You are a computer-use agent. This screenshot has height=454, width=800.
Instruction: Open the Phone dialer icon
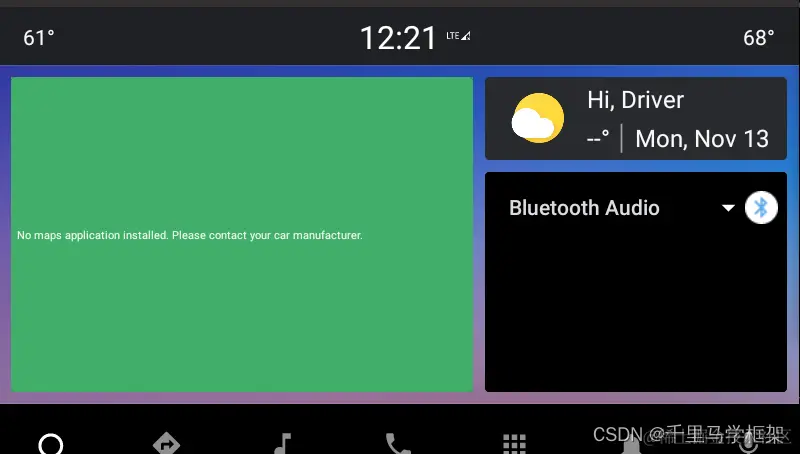[x=398, y=443]
